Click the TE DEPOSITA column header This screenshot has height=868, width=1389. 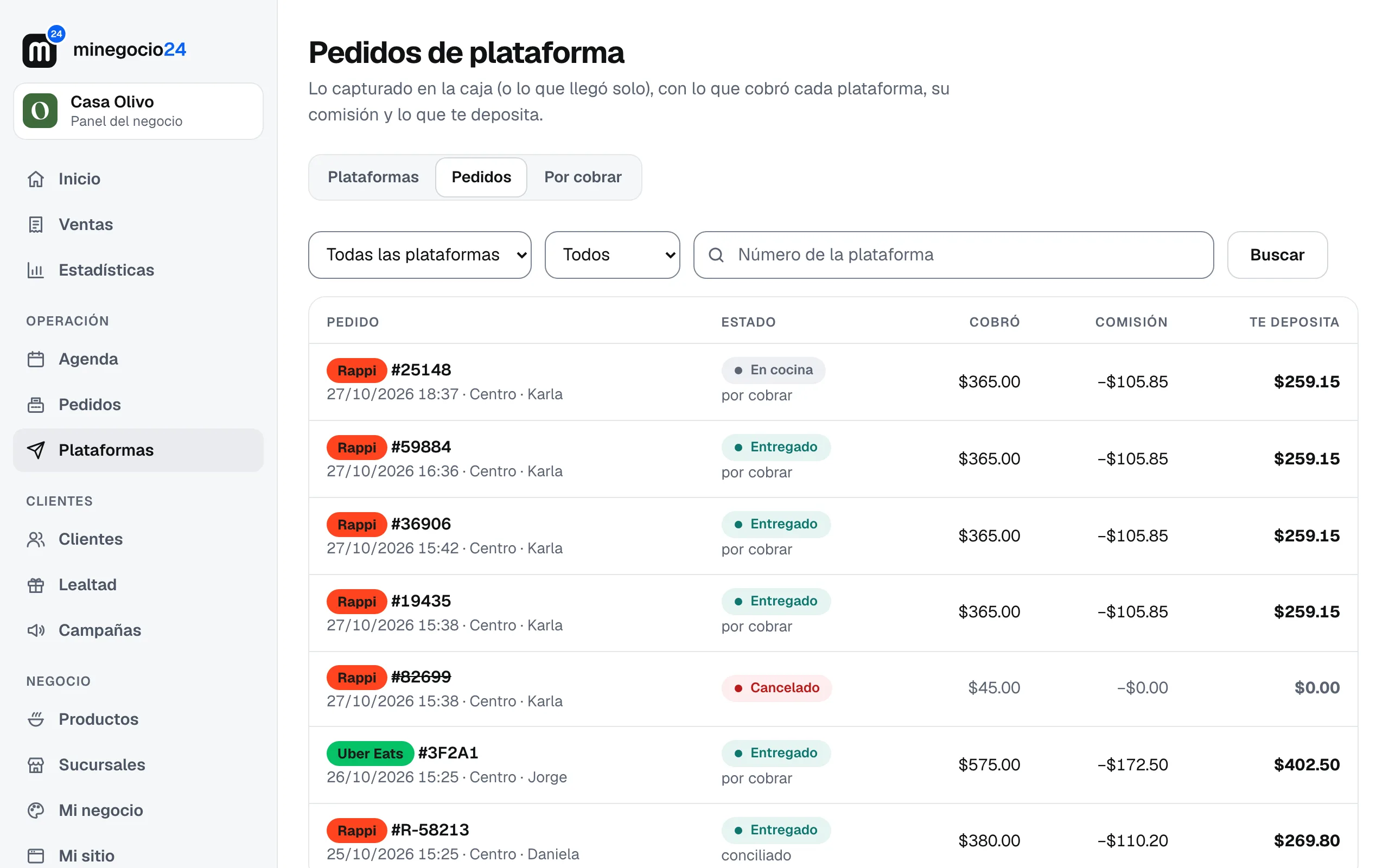point(1294,322)
